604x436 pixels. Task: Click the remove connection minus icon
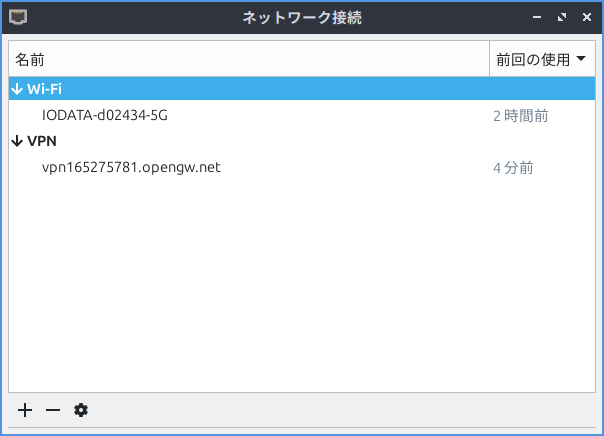pos(53,410)
